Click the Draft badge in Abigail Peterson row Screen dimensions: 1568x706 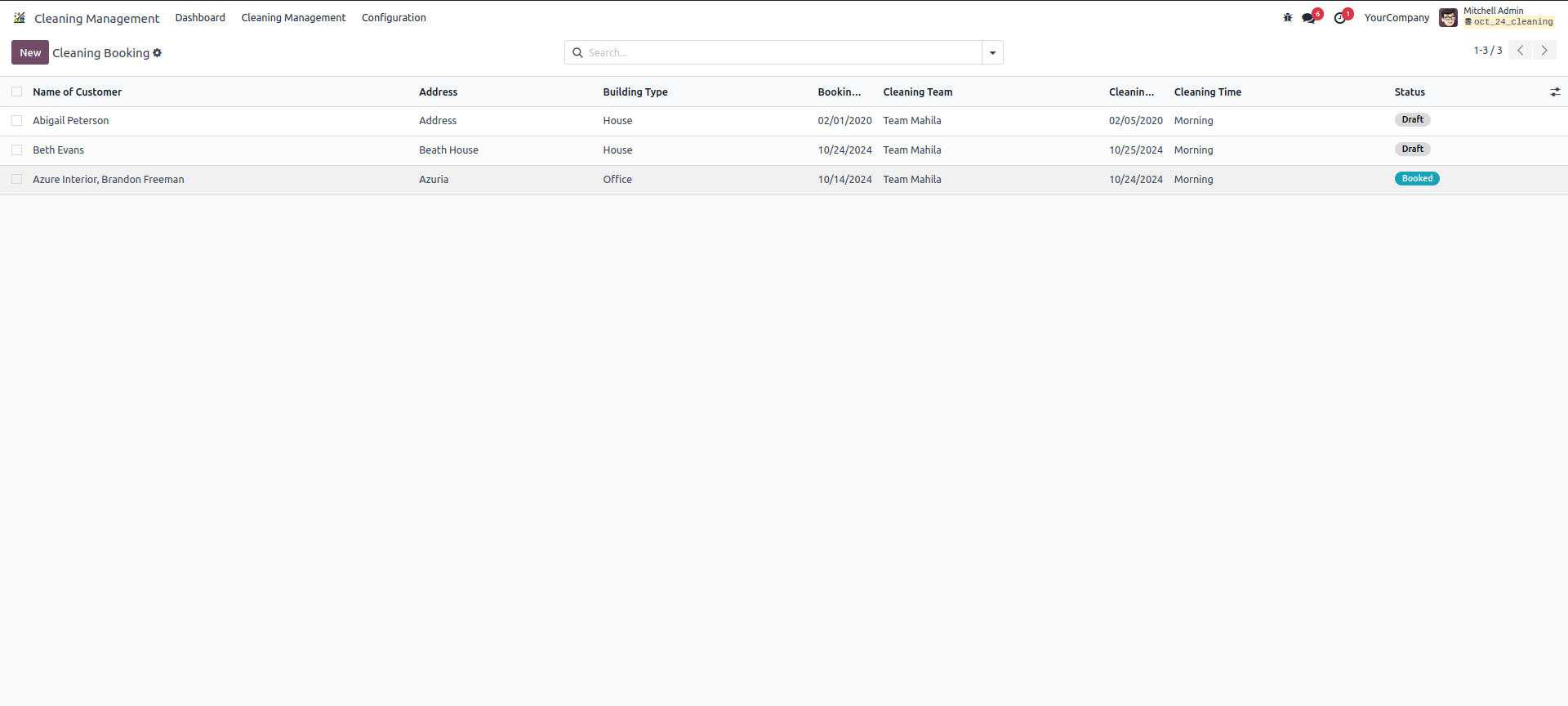pos(1412,120)
